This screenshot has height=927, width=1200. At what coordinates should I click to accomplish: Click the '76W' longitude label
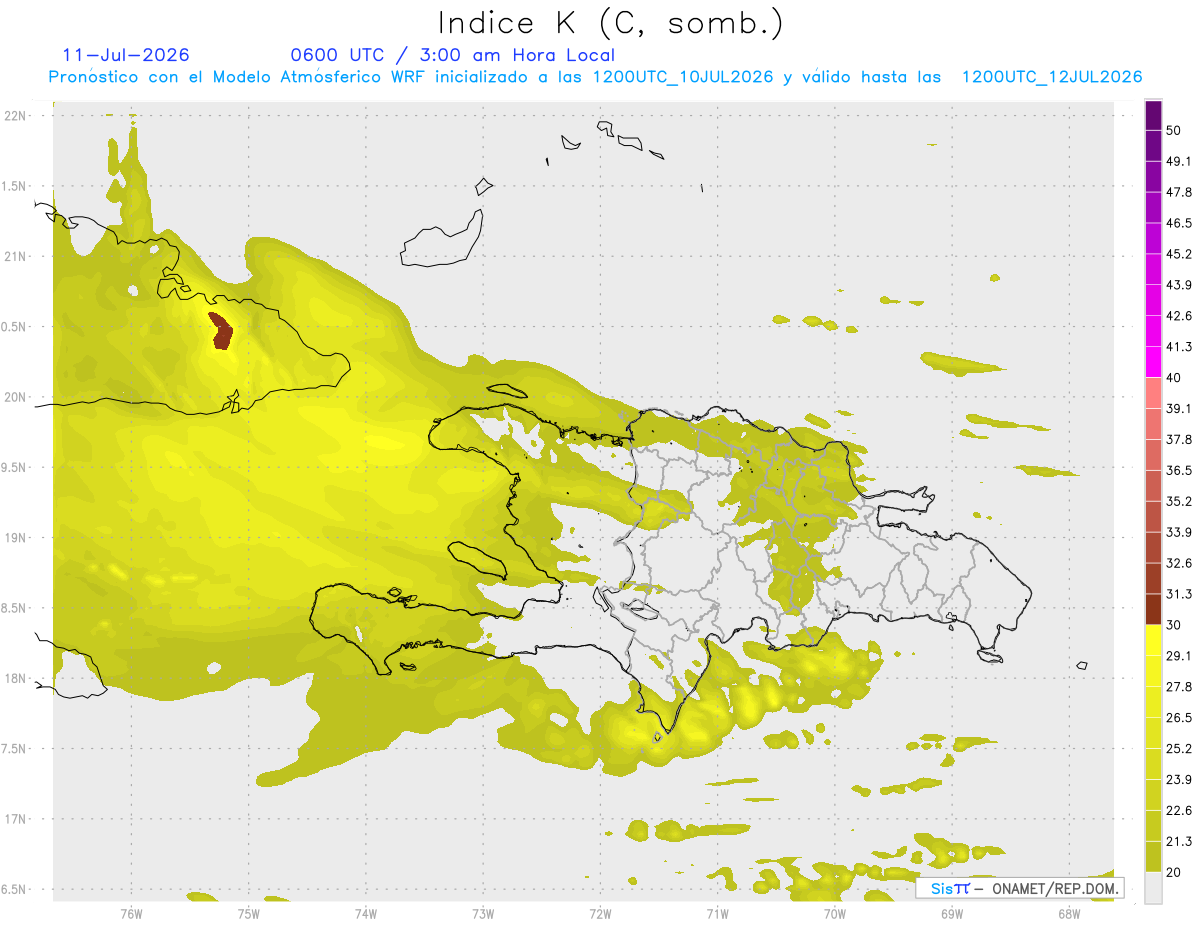(x=131, y=913)
